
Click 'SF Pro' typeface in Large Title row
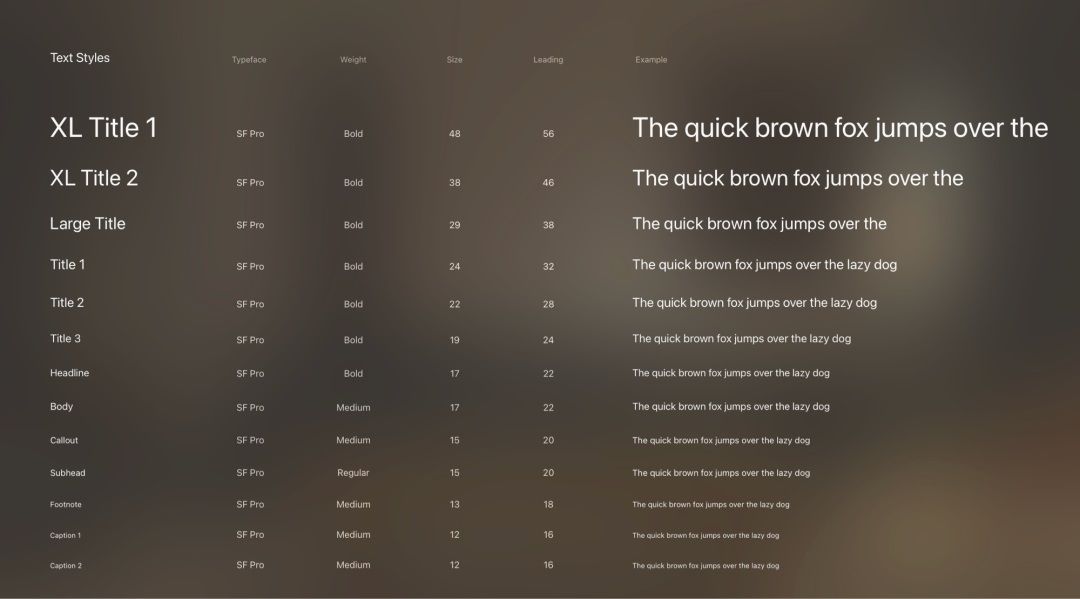pyautogui.click(x=250, y=224)
